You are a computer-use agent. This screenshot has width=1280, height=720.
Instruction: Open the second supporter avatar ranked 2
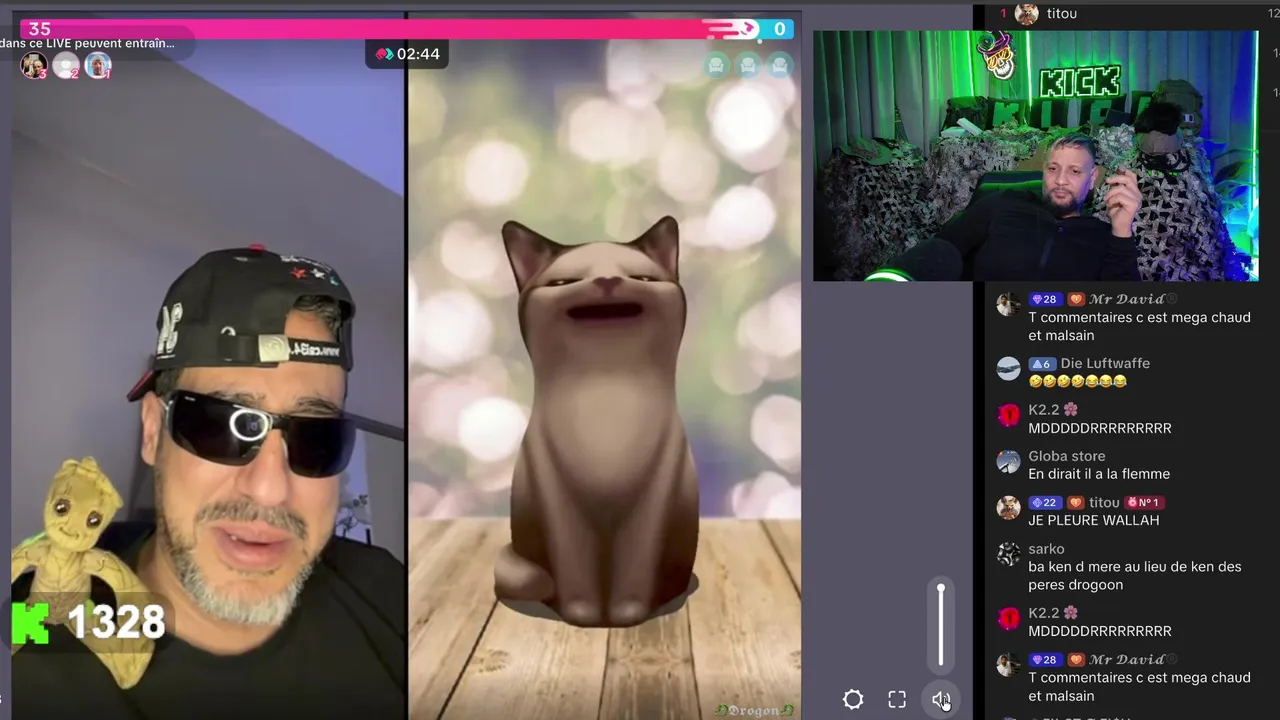point(66,66)
